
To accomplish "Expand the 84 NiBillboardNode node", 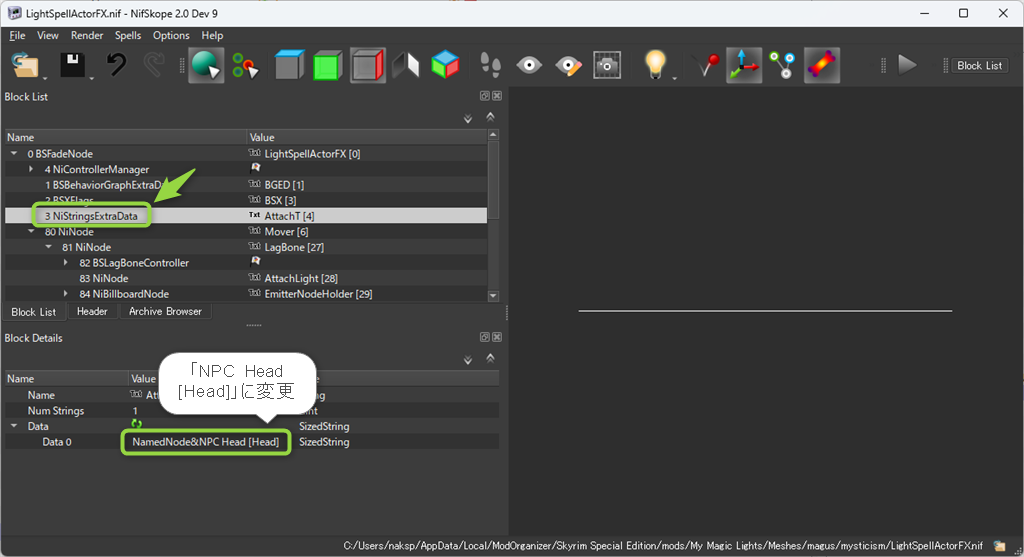I will pos(65,294).
